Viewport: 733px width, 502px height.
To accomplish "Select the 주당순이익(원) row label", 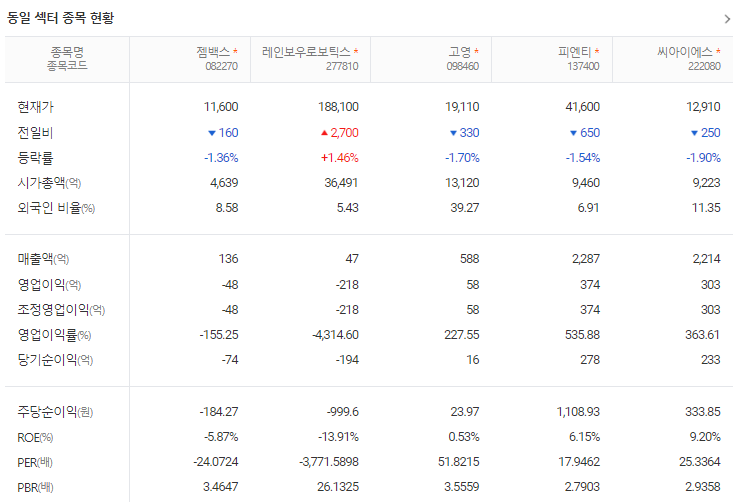I will (x=55, y=412).
